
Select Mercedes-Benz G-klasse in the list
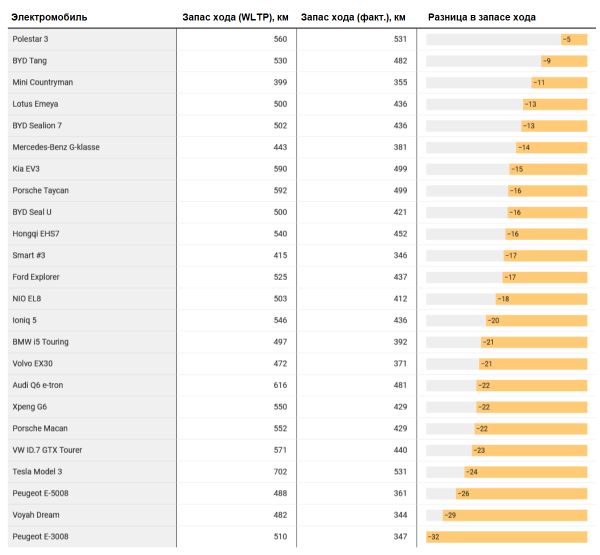[x=56, y=147]
